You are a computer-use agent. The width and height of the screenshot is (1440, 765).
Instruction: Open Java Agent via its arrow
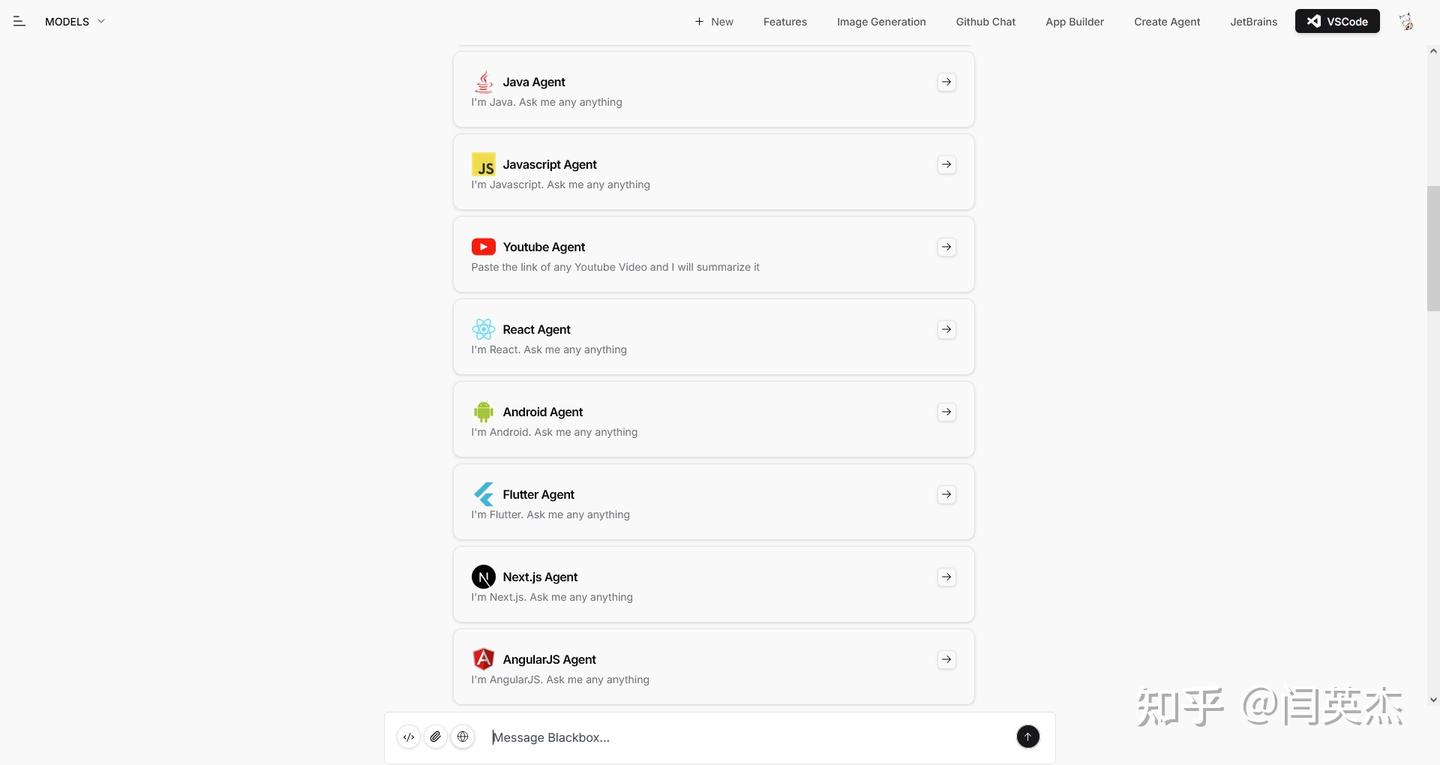click(946, 82)
